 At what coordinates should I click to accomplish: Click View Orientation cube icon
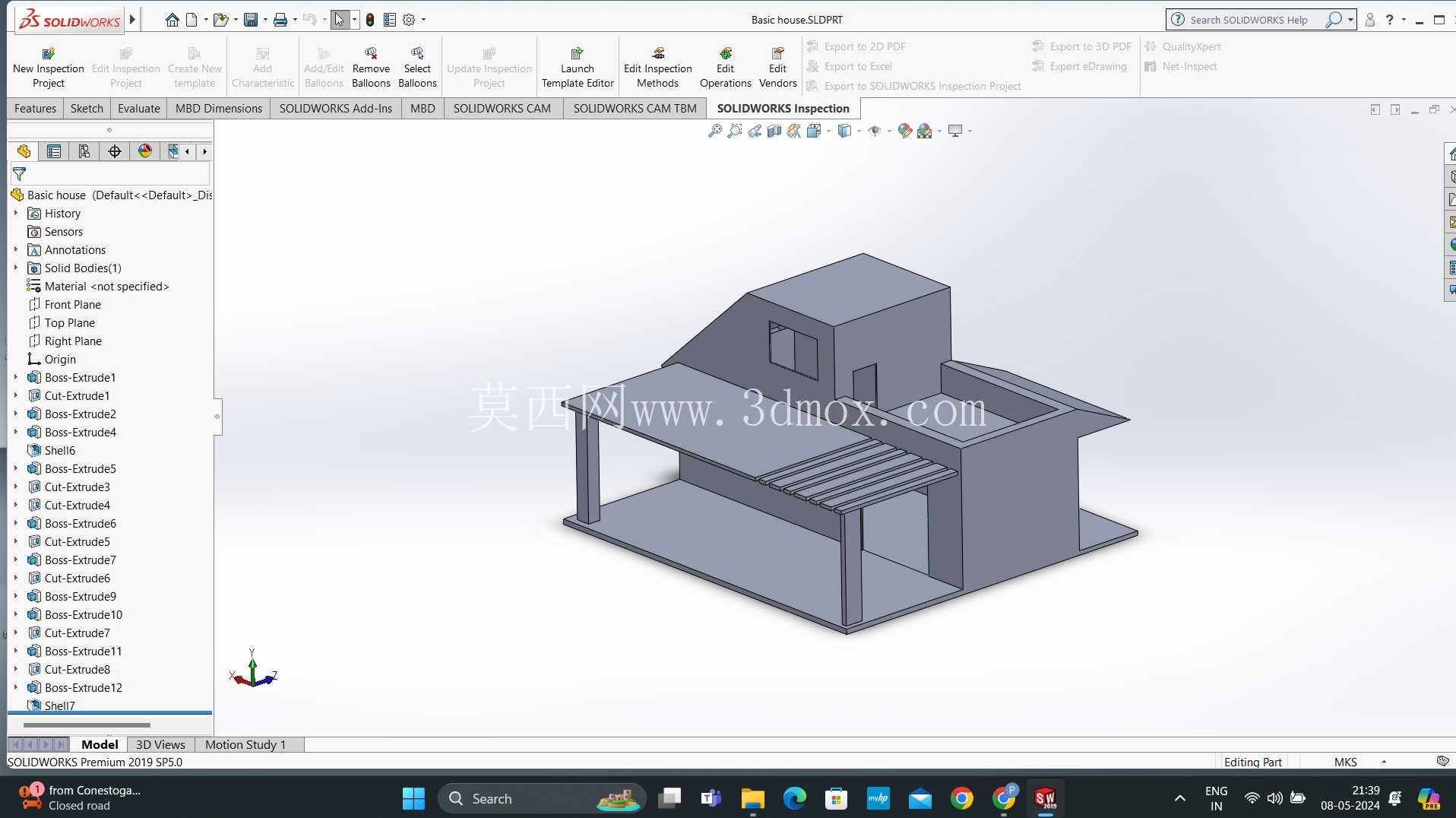(814, 131)
